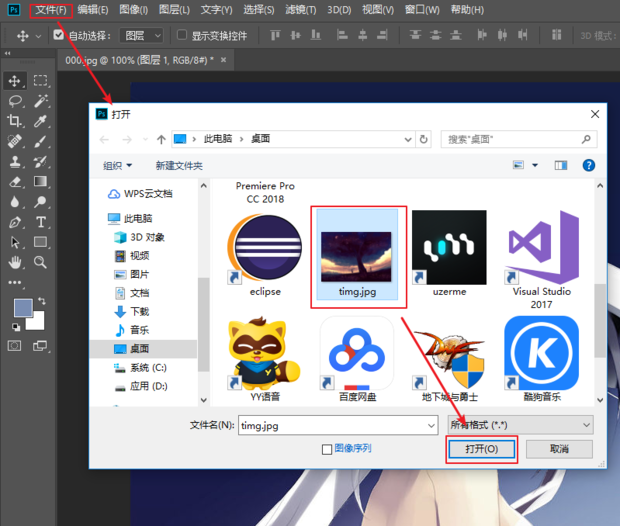The image size is (620, 526).
Task: Click the Cancel button in dialog
Action: tap(559, 449)
